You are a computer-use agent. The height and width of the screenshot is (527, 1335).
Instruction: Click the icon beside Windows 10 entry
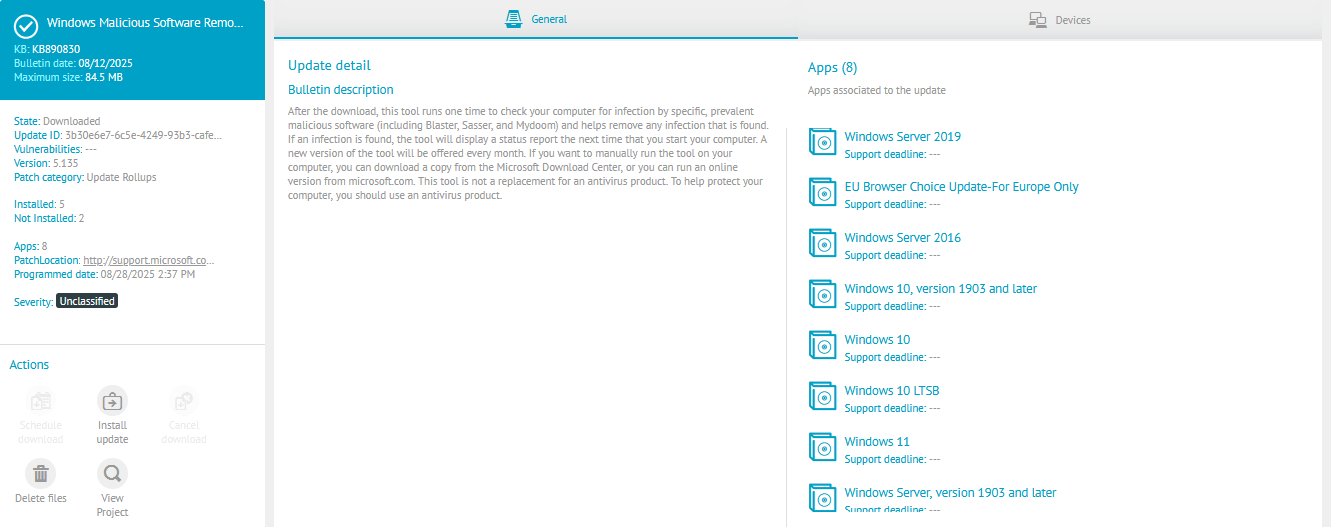[x=821, y=346]
